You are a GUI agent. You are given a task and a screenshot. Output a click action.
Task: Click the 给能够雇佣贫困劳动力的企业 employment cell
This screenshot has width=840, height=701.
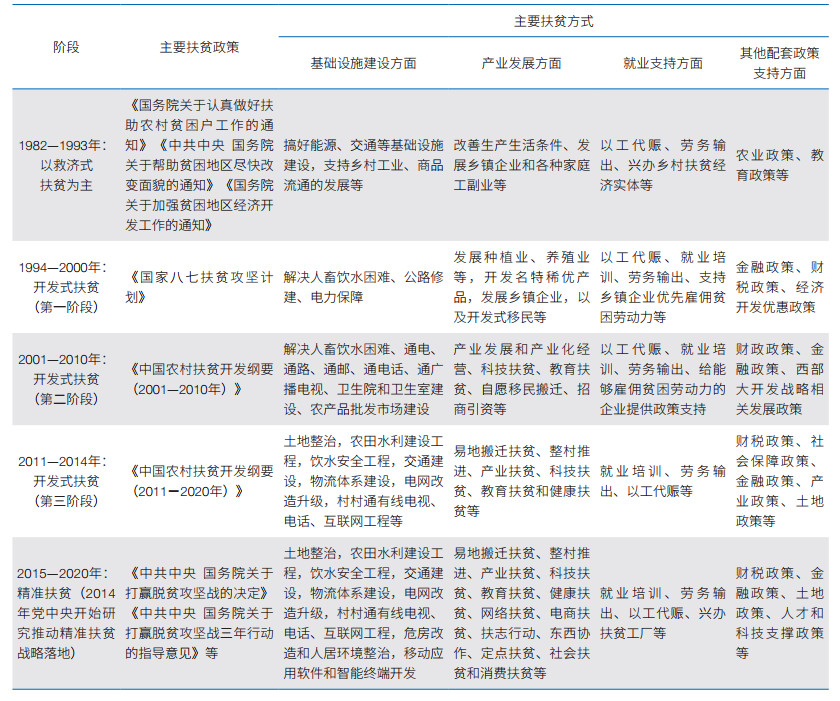[663, 379]
